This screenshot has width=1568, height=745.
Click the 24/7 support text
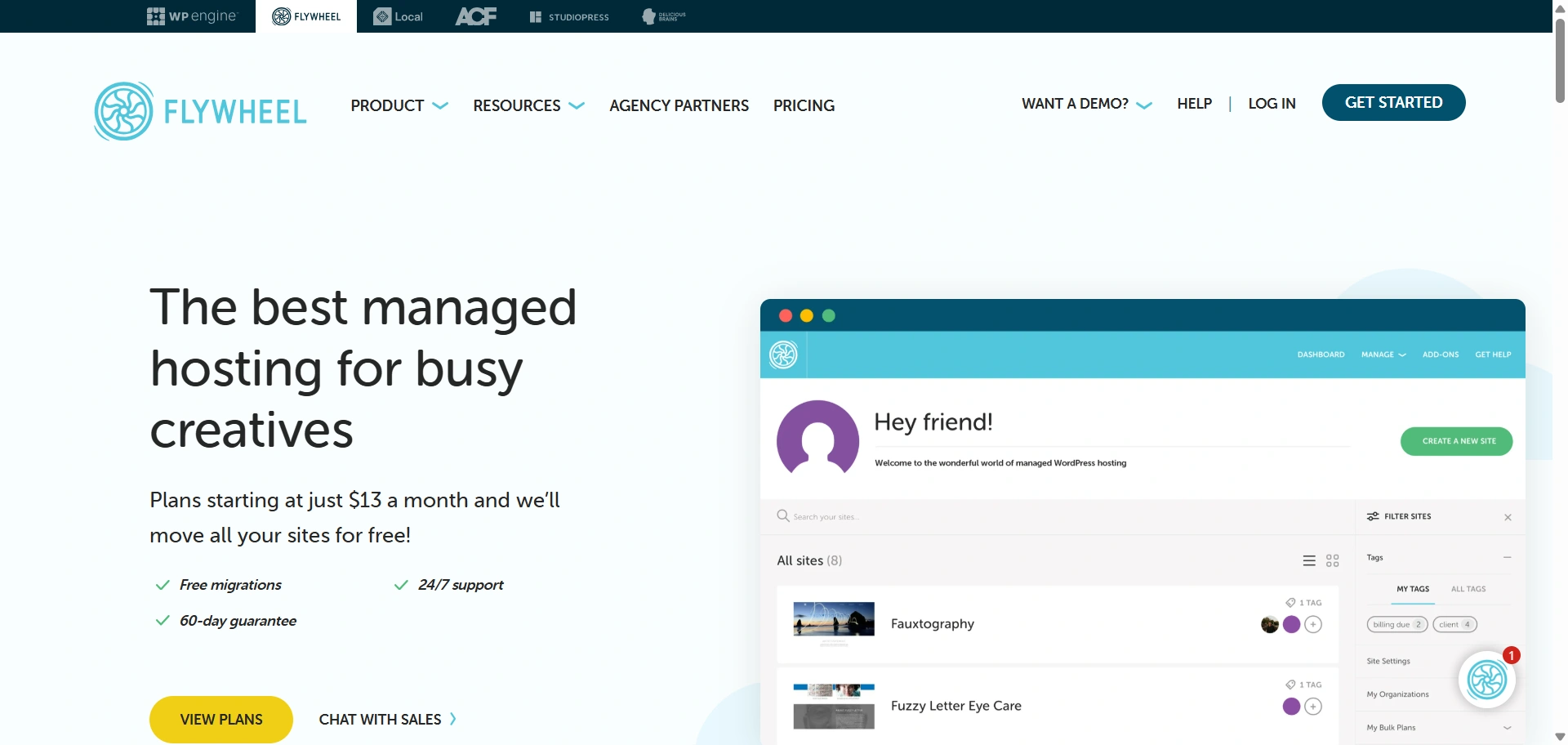(461, 585)
